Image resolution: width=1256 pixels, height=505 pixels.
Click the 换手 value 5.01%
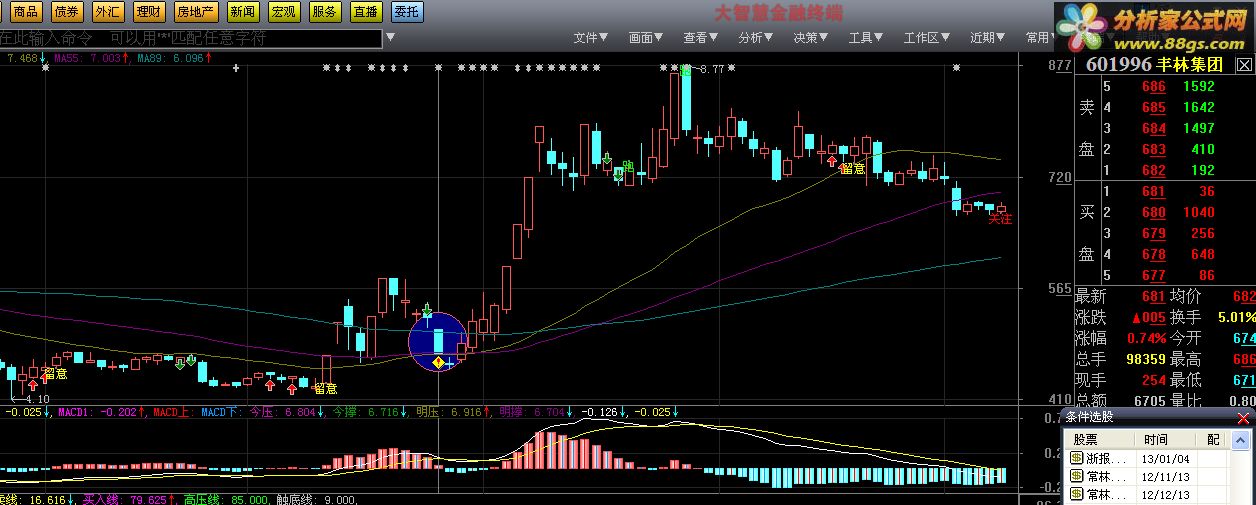tap(1237, 317)
